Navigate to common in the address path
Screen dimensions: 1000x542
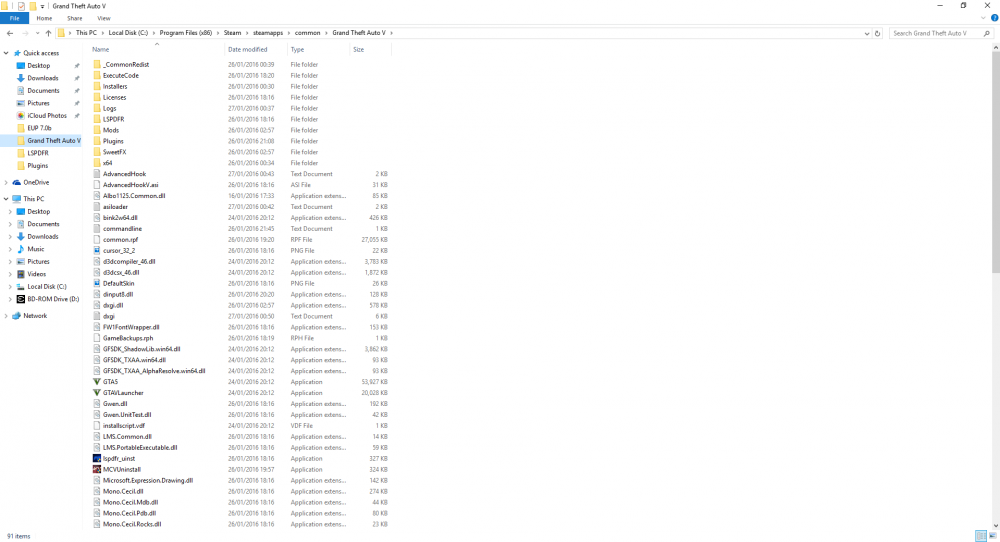click(x=307, y=33)
